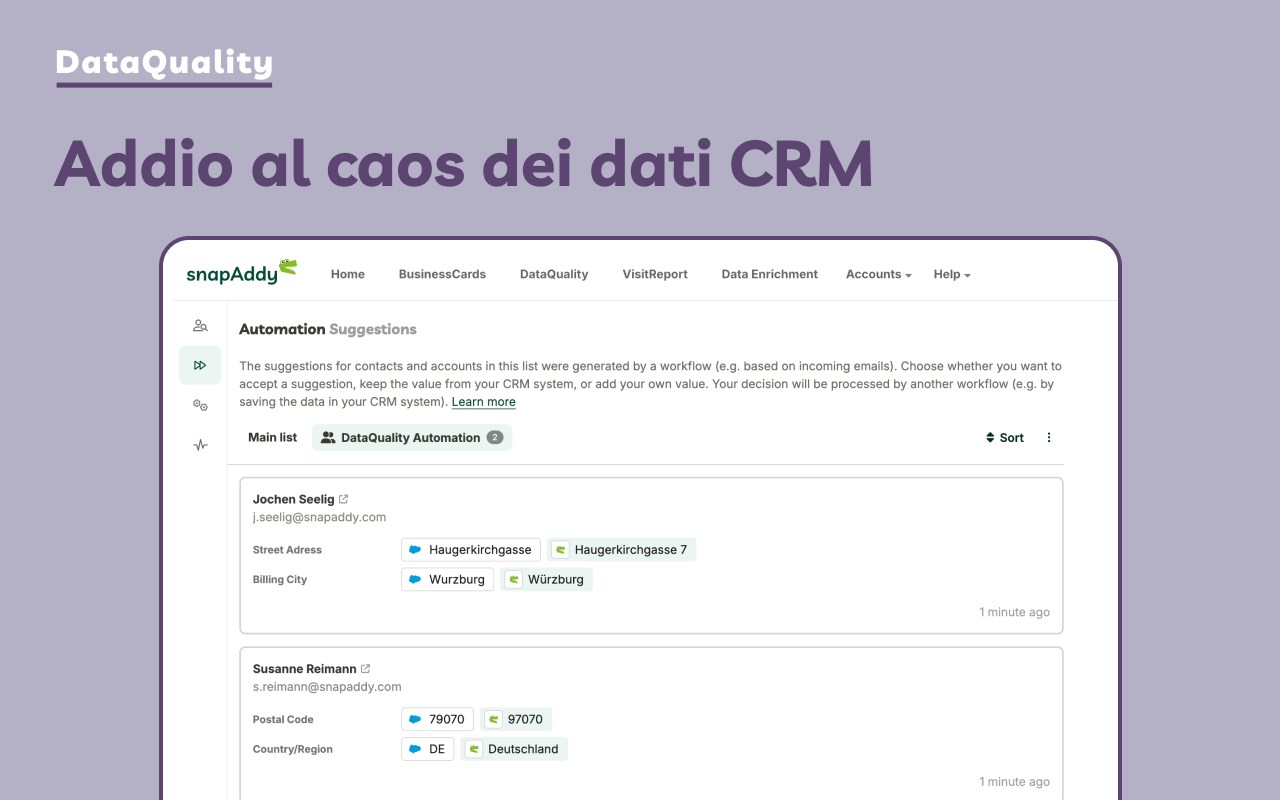The width and height of the screenshot is (1280, 800).
Task: Keep CRM postal code 79070
Action: (437, 719)
